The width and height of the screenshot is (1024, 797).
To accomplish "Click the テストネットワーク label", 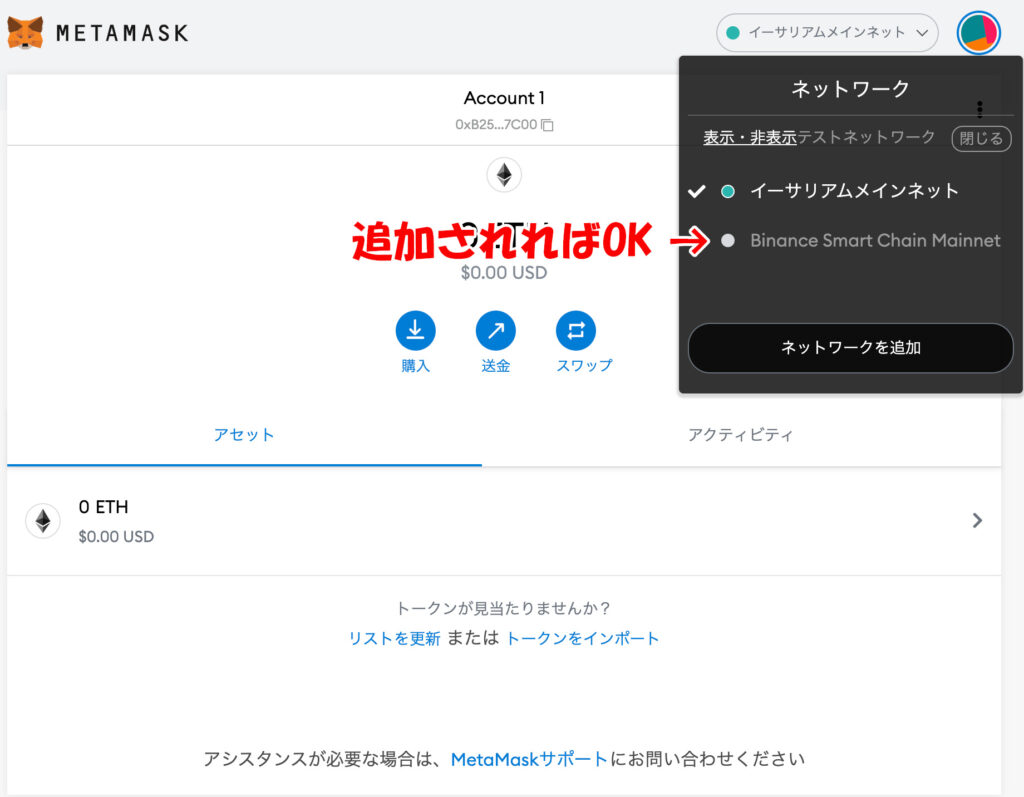I will coord(866,137).
